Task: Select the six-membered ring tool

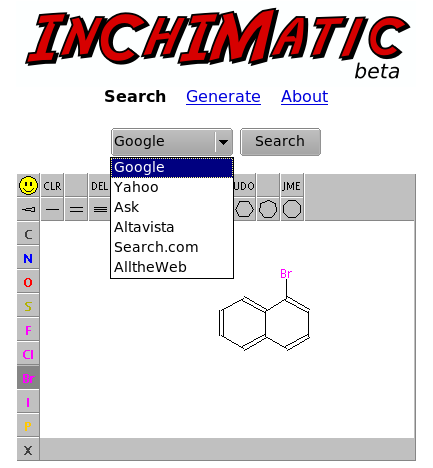Action: tap(244, 209)
